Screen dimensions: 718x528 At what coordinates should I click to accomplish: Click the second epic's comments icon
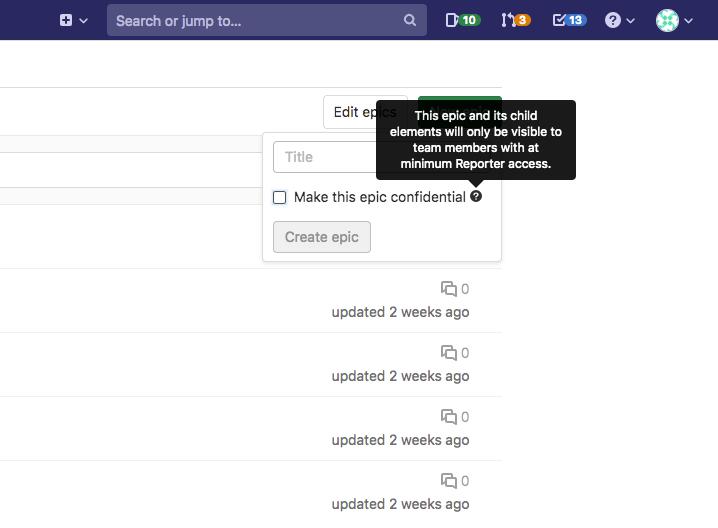tap(449, 353)
